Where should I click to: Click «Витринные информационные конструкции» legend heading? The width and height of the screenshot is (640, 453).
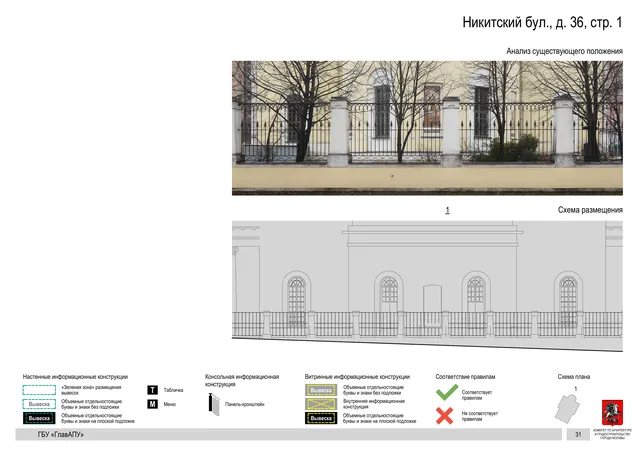(357, 377)
